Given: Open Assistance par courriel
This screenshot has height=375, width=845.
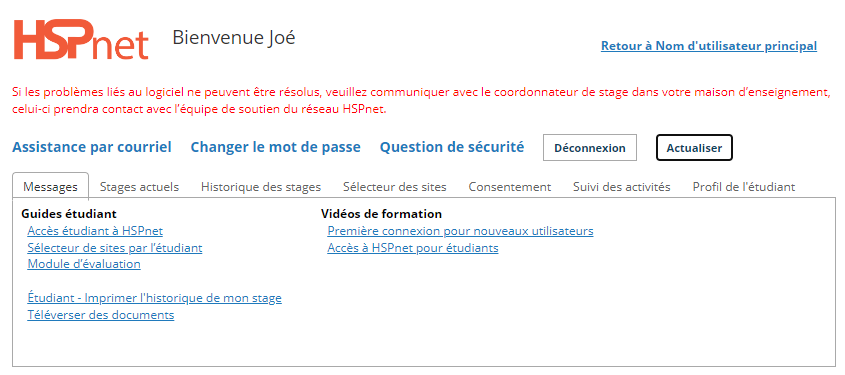Looking at the screenshot, I should tap(92, 147).
